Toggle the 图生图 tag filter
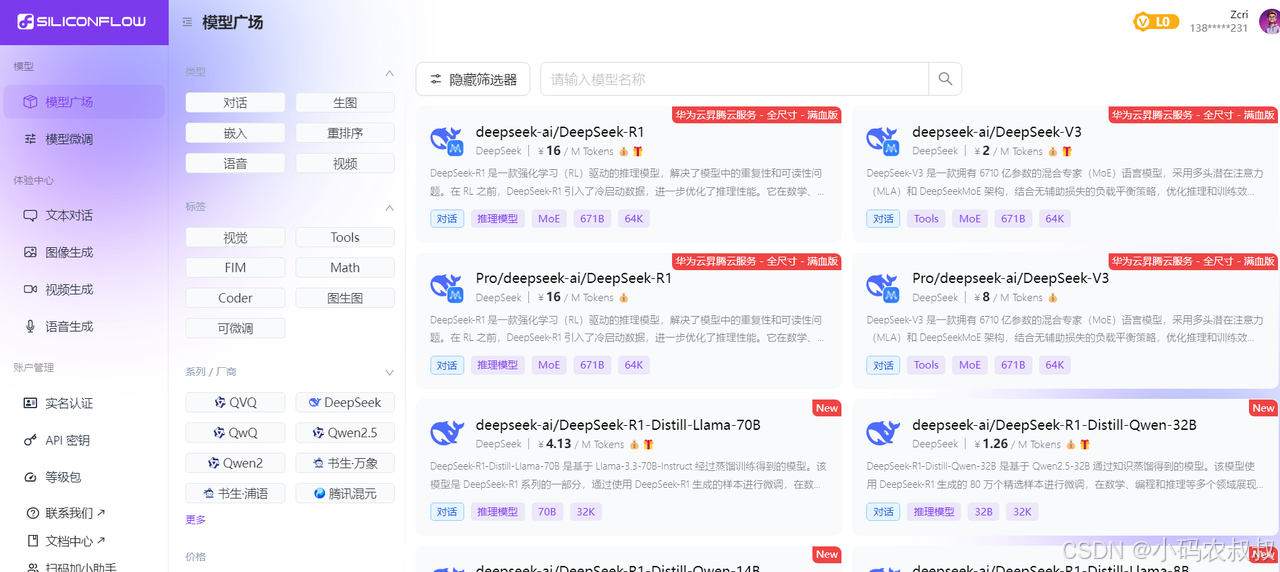This screenshot has width=1280, height=572. coord(345,298)
